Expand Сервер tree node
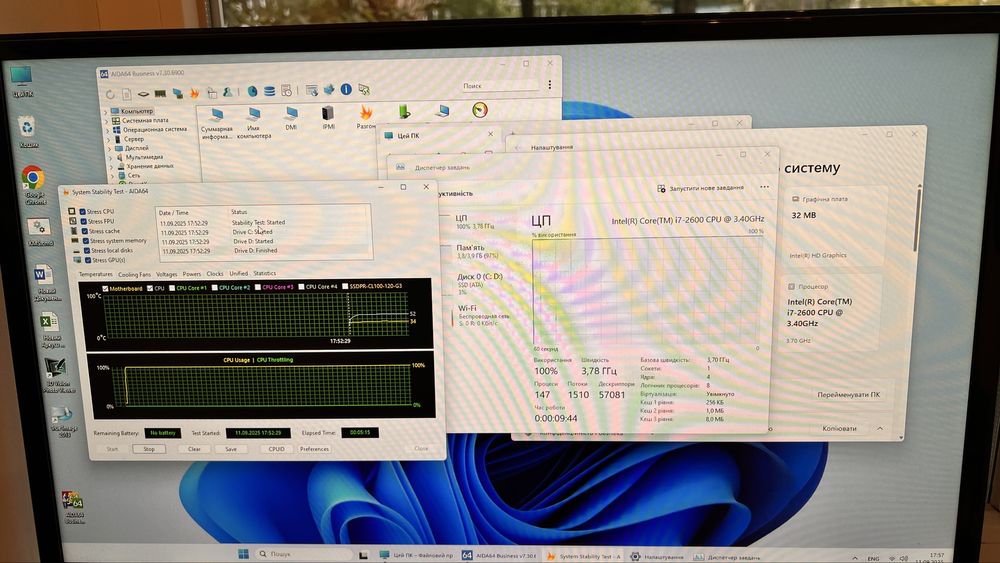This screenshot has height=563, width=1000. 108,139
